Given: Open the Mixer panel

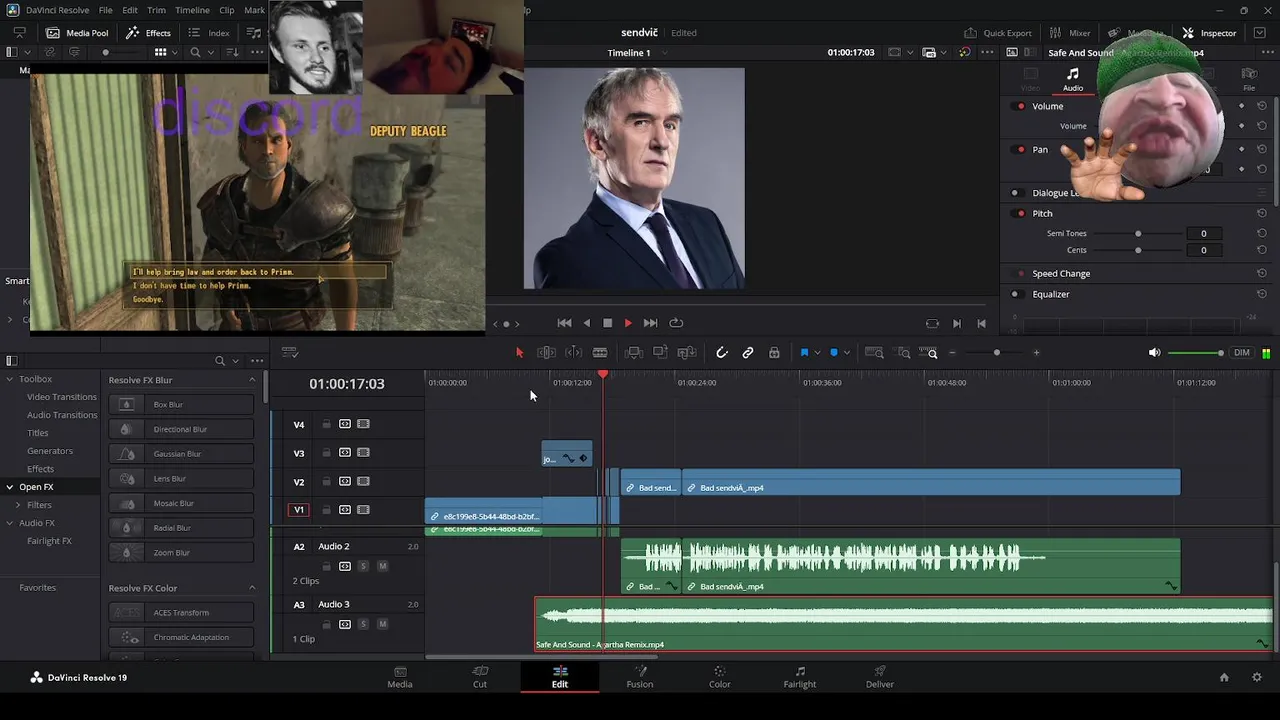Looking at the screenshot, I should [1069, 33].
